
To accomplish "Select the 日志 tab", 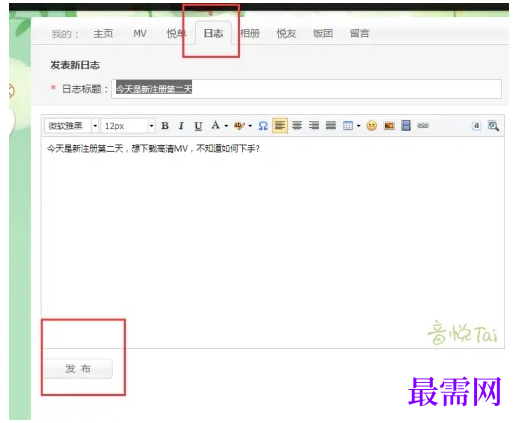I will pyautogui.click(x=213, y=33).
